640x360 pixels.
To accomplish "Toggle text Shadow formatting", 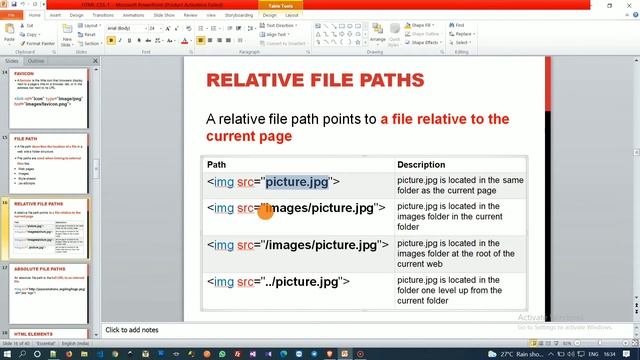I will point(139,40).
